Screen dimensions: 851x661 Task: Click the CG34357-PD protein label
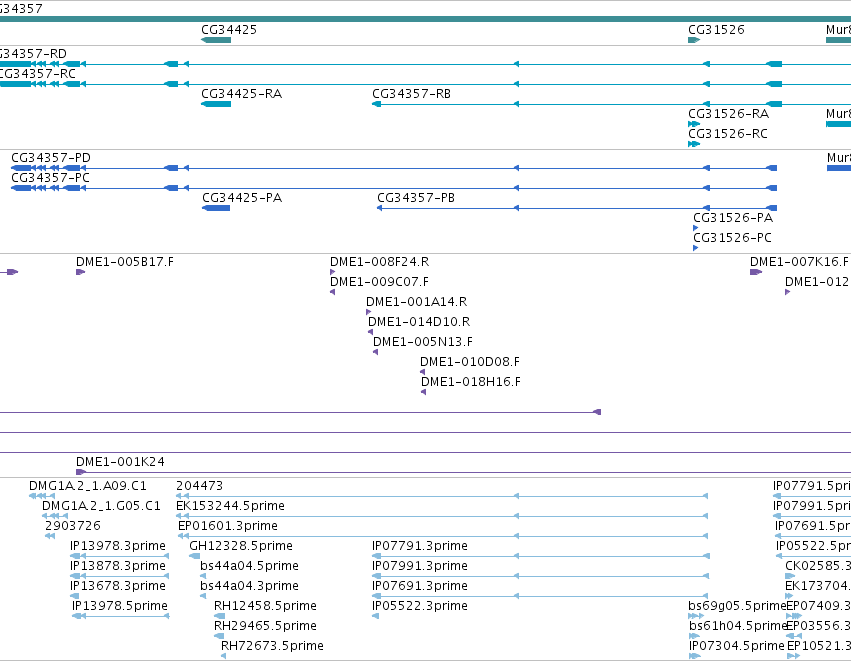[51, 158]
